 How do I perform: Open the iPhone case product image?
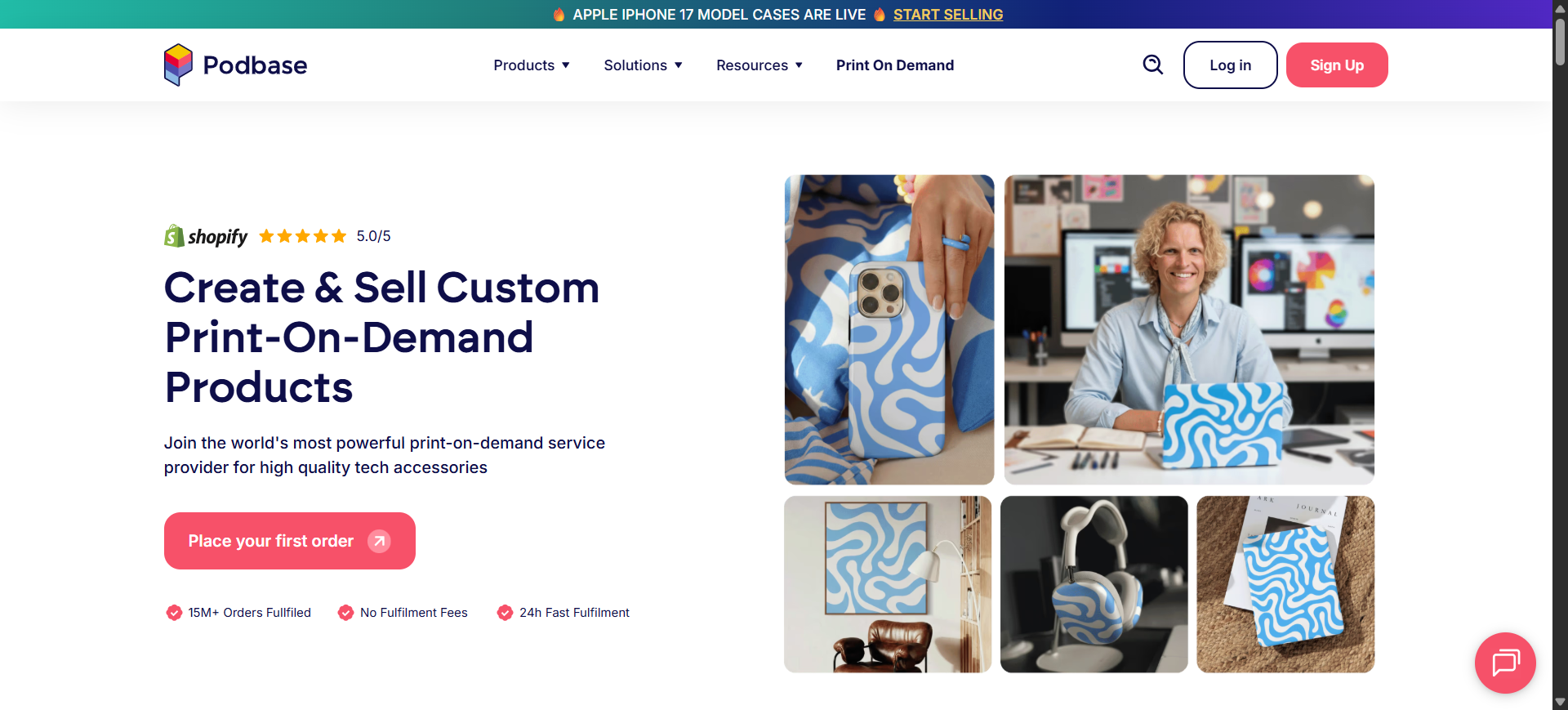pos(889,329)
